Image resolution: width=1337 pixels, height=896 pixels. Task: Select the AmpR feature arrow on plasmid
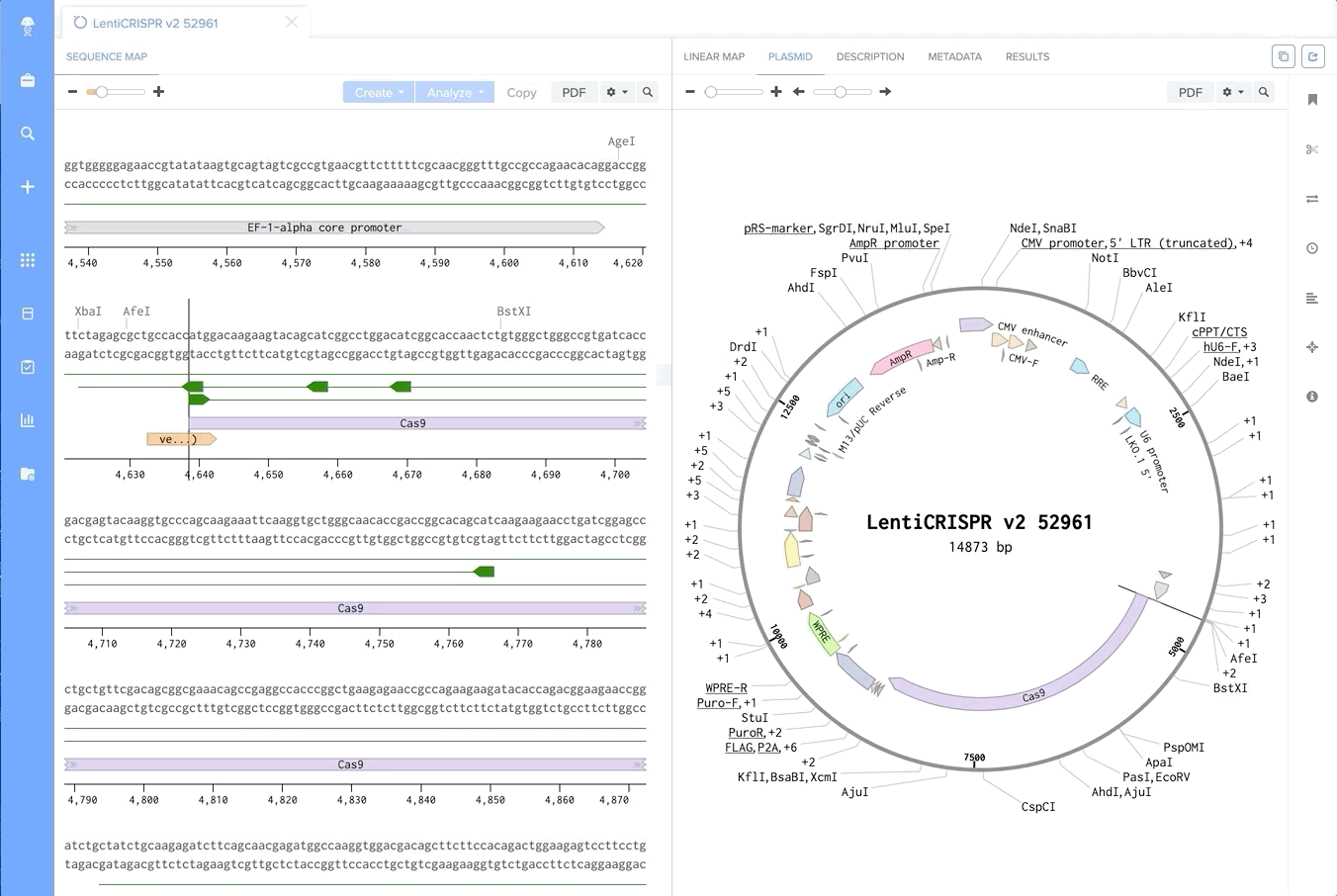pyautogui.click(x=901, y=357)
